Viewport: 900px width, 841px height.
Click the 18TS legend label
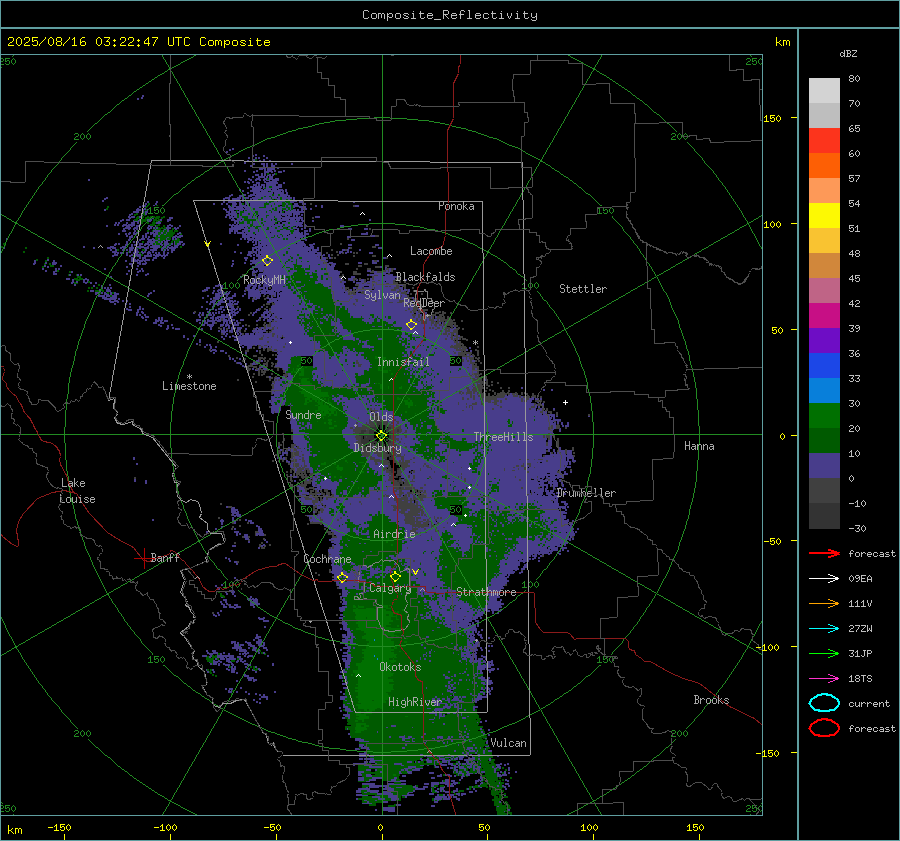tap(860, 679)
